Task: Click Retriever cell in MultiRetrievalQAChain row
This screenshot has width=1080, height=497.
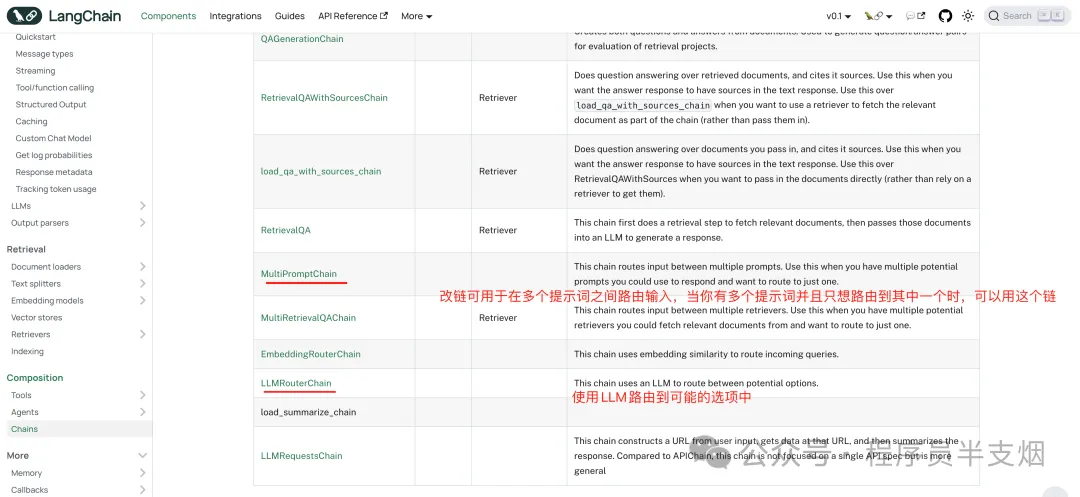Action: tap(498, 318)
